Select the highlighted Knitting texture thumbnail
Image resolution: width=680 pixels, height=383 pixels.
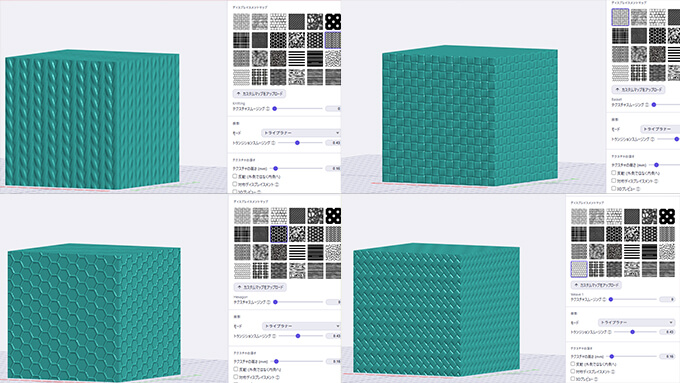[333, 40]
